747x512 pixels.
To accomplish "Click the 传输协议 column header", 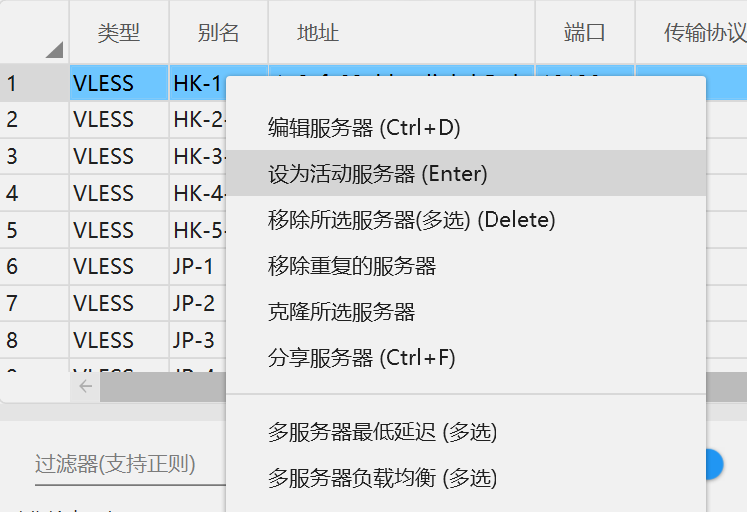I will 691,33.
